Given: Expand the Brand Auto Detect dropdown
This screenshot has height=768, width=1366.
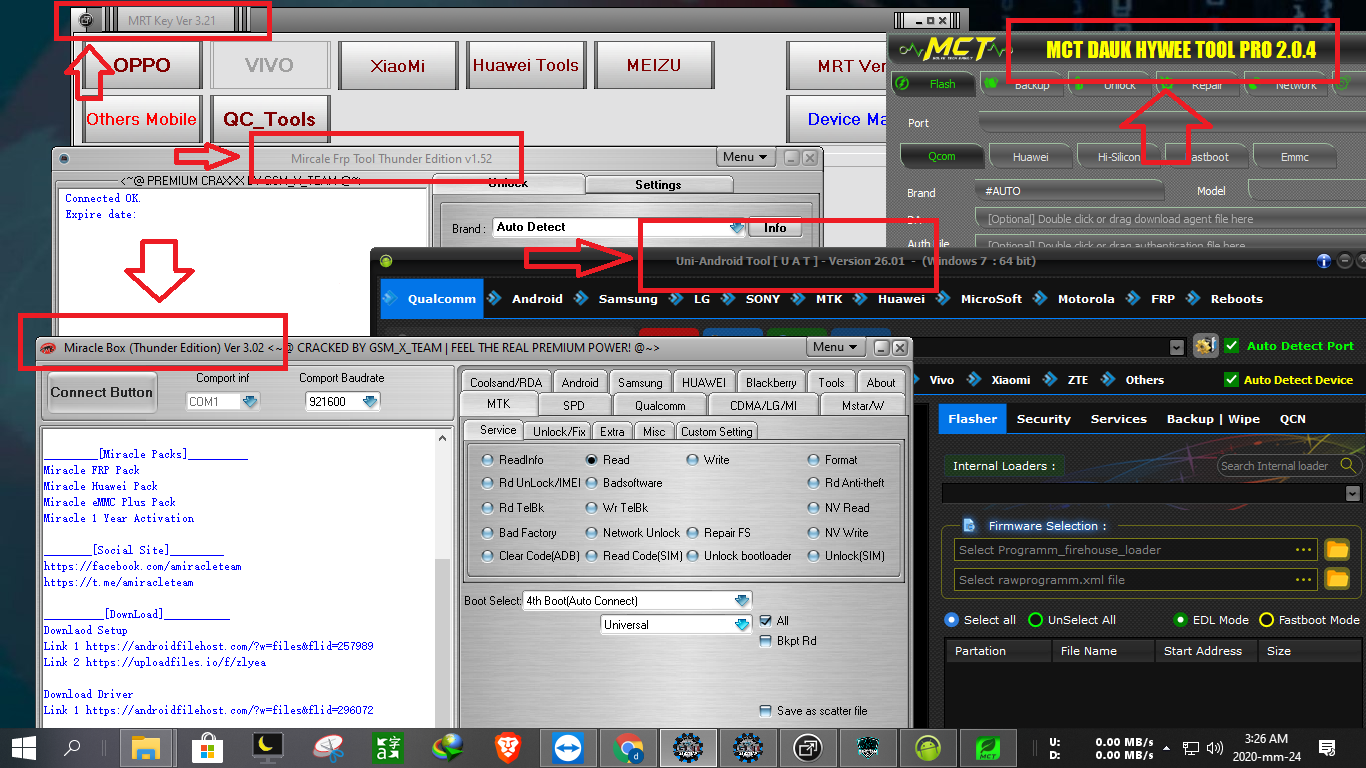Looking at the screenshot, I should pyautogui.click(x=737, y=228).
